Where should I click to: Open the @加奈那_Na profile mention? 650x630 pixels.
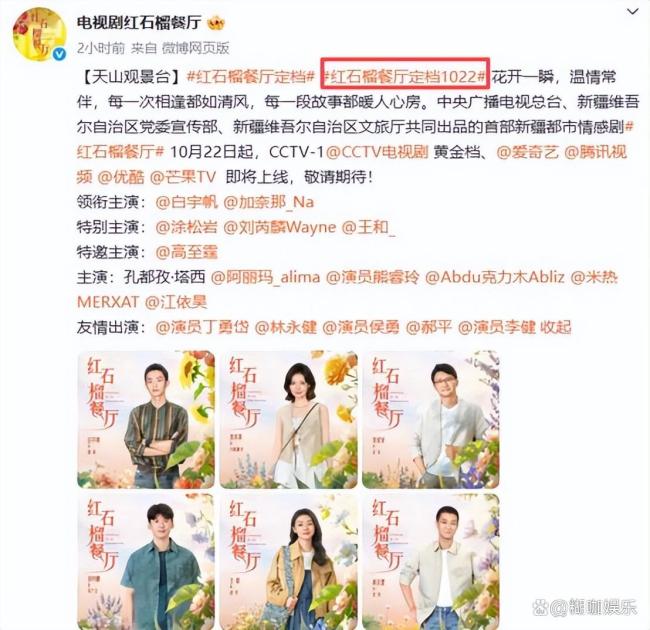click(x=269, y=202)
